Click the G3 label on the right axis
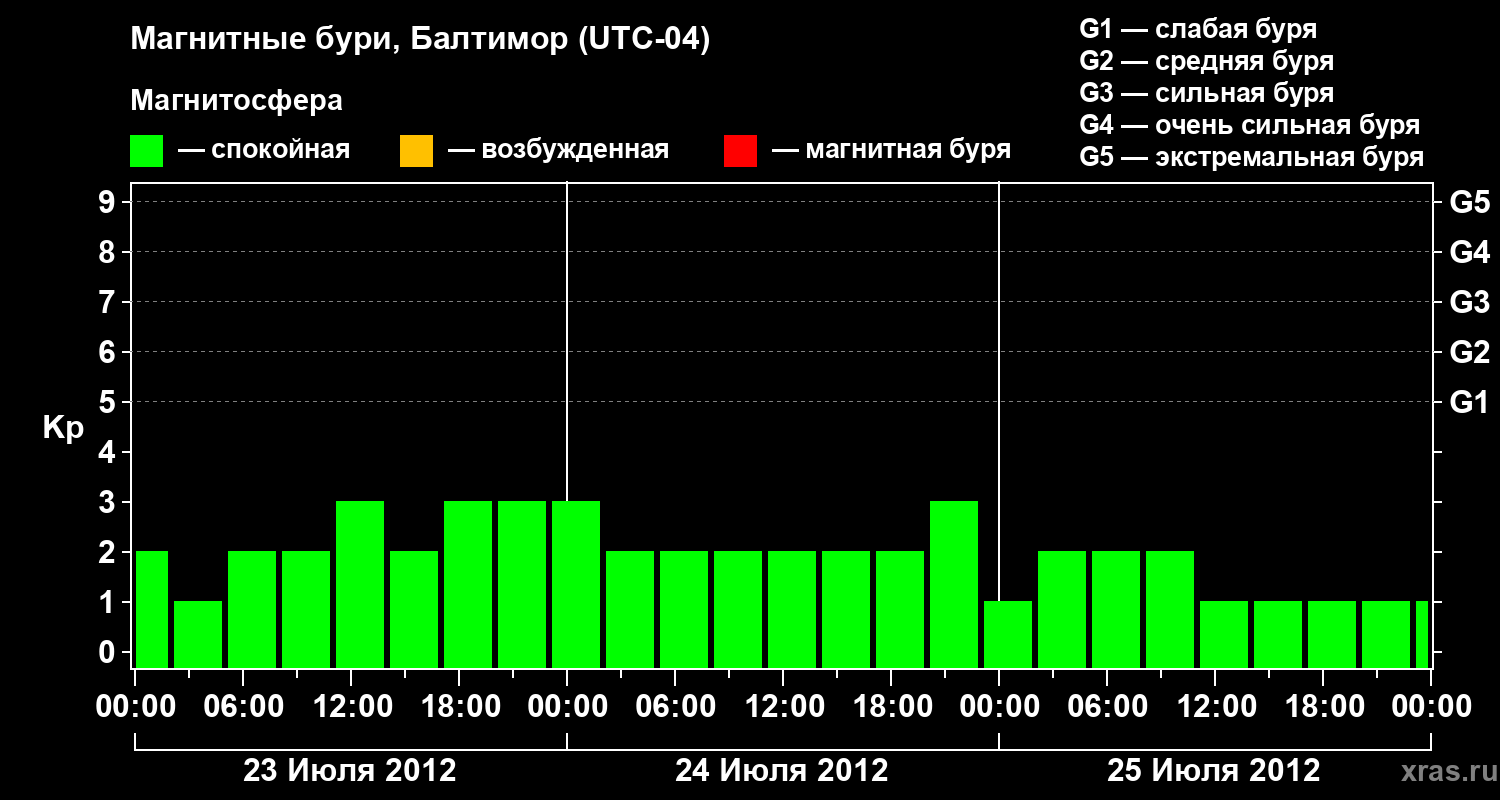Viewport: 1500px width, 800px height. click(1470, 302)
